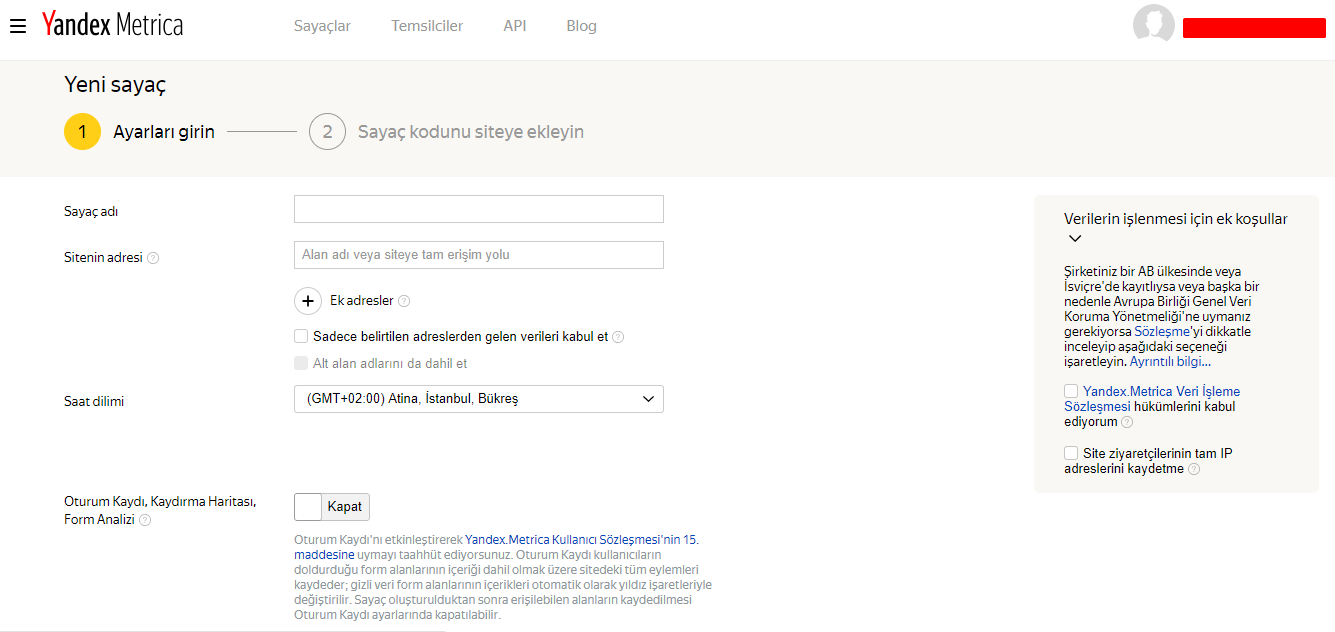Viewport: 1335px width, 632px height.
Task: Click help icon next to Ek adresler
Action: (x=404, y=301)
